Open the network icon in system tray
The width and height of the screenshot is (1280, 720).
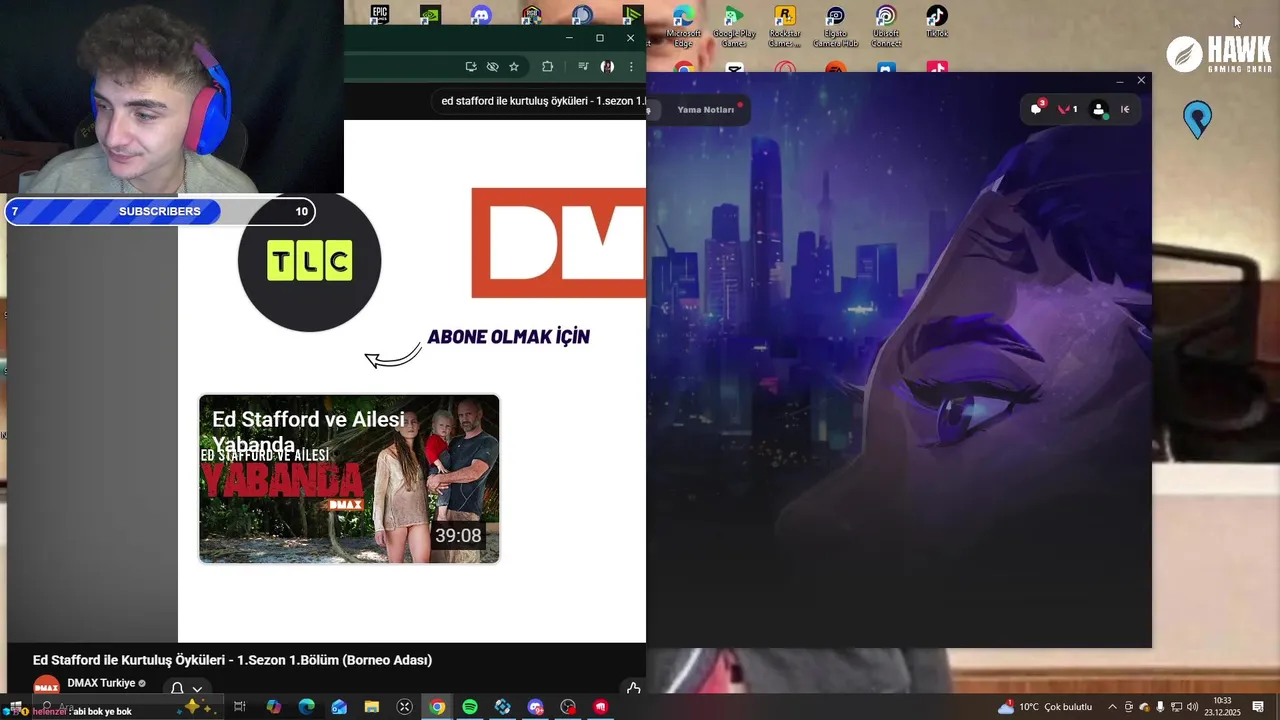[1176, 707]
